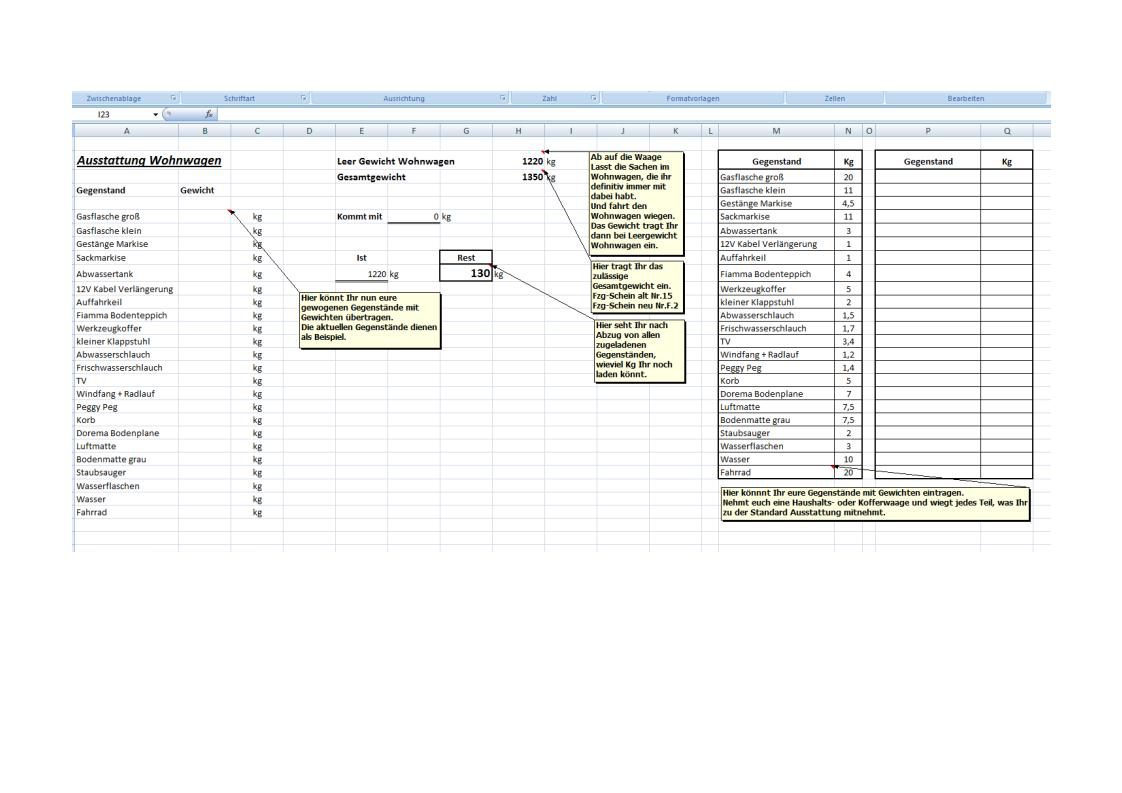The width and height of the screenshot is (1122, 793).
Task: Click the 'gewogenen Gegenstände' comment box
Action: click(370, 321)
